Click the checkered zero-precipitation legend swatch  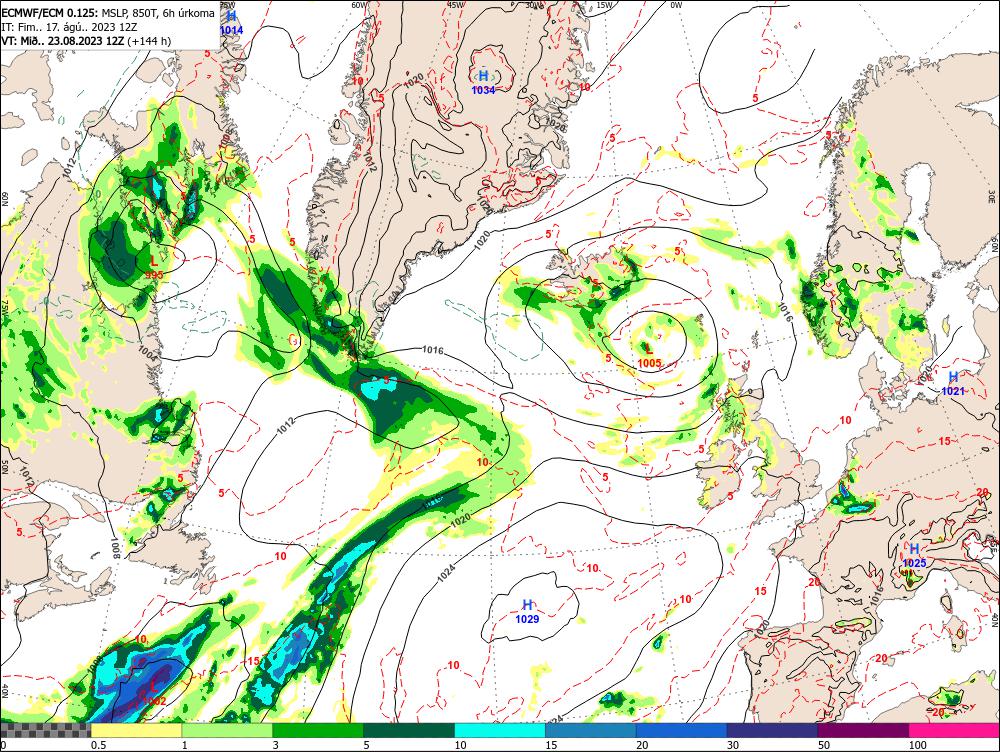[x=45, y=730]
